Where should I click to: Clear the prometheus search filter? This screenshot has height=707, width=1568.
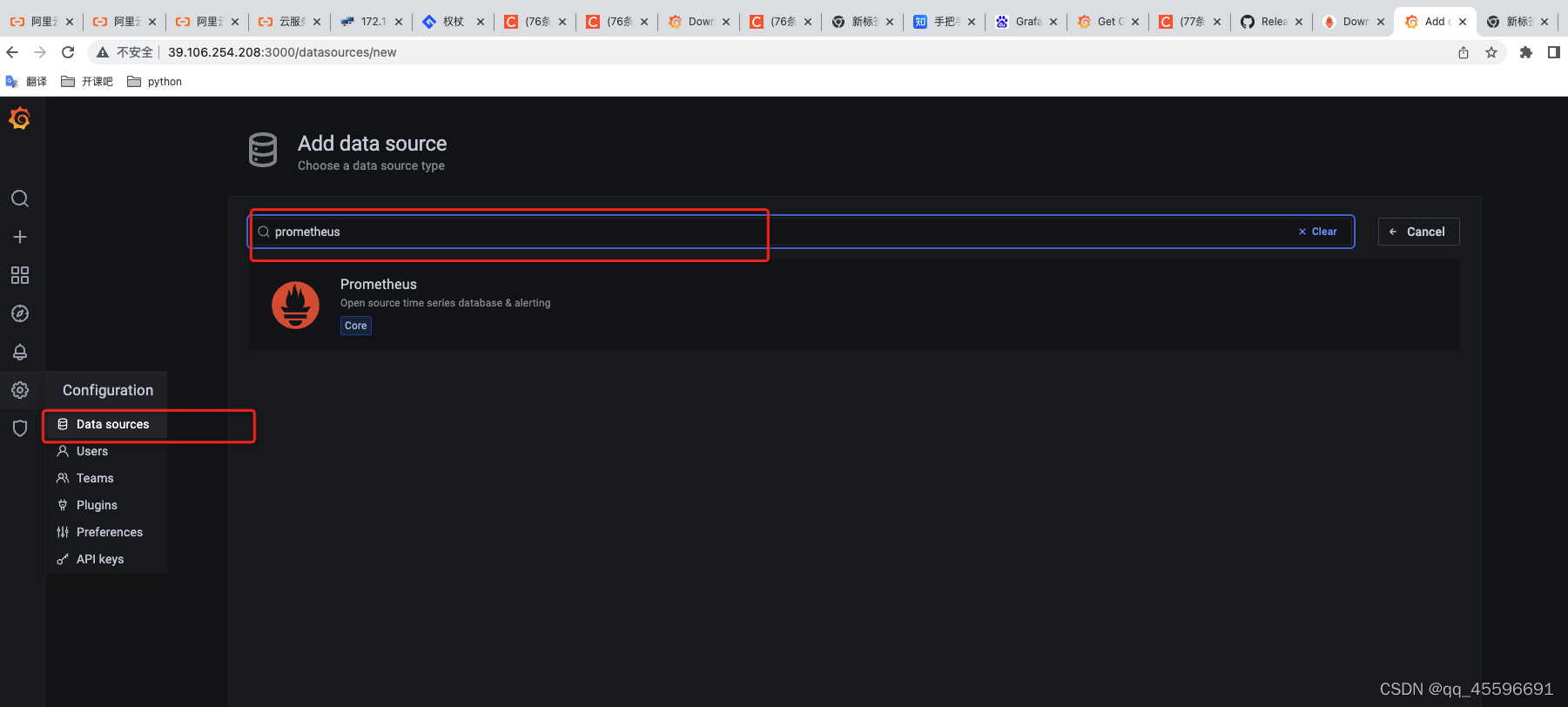click(1317, 232)
